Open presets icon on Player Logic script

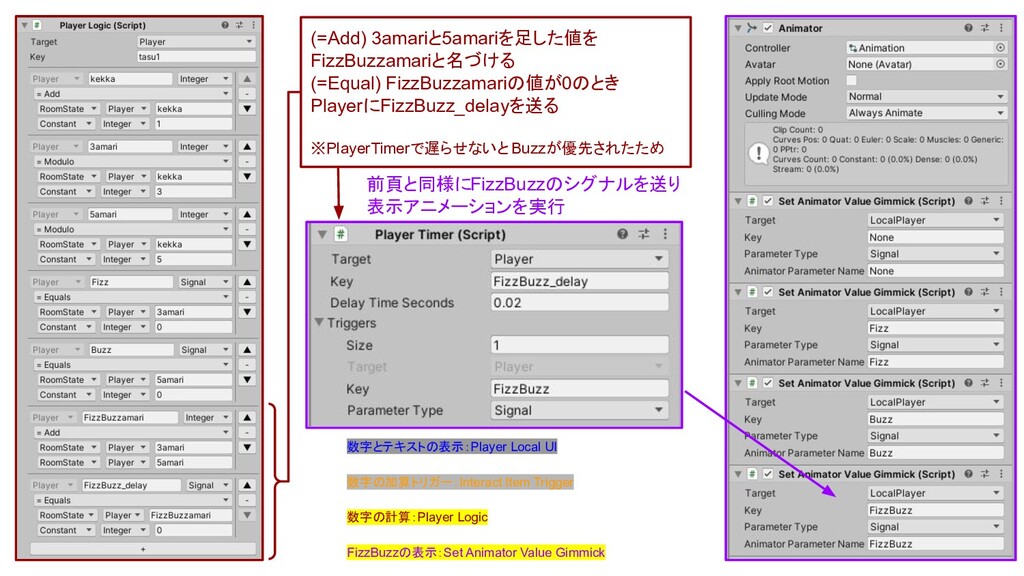click(x=239, y=25)
